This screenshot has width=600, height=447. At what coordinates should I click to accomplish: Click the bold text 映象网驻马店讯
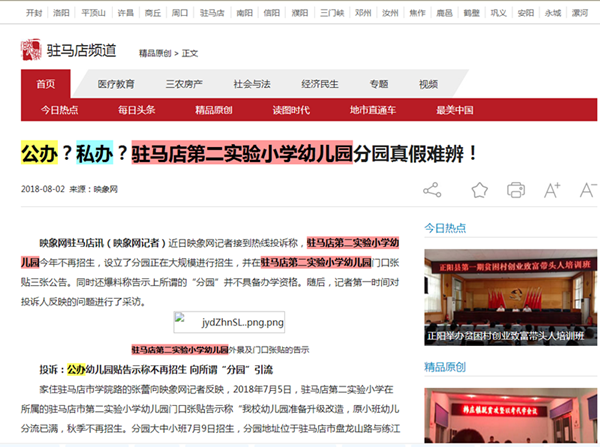tap(72, 243)
